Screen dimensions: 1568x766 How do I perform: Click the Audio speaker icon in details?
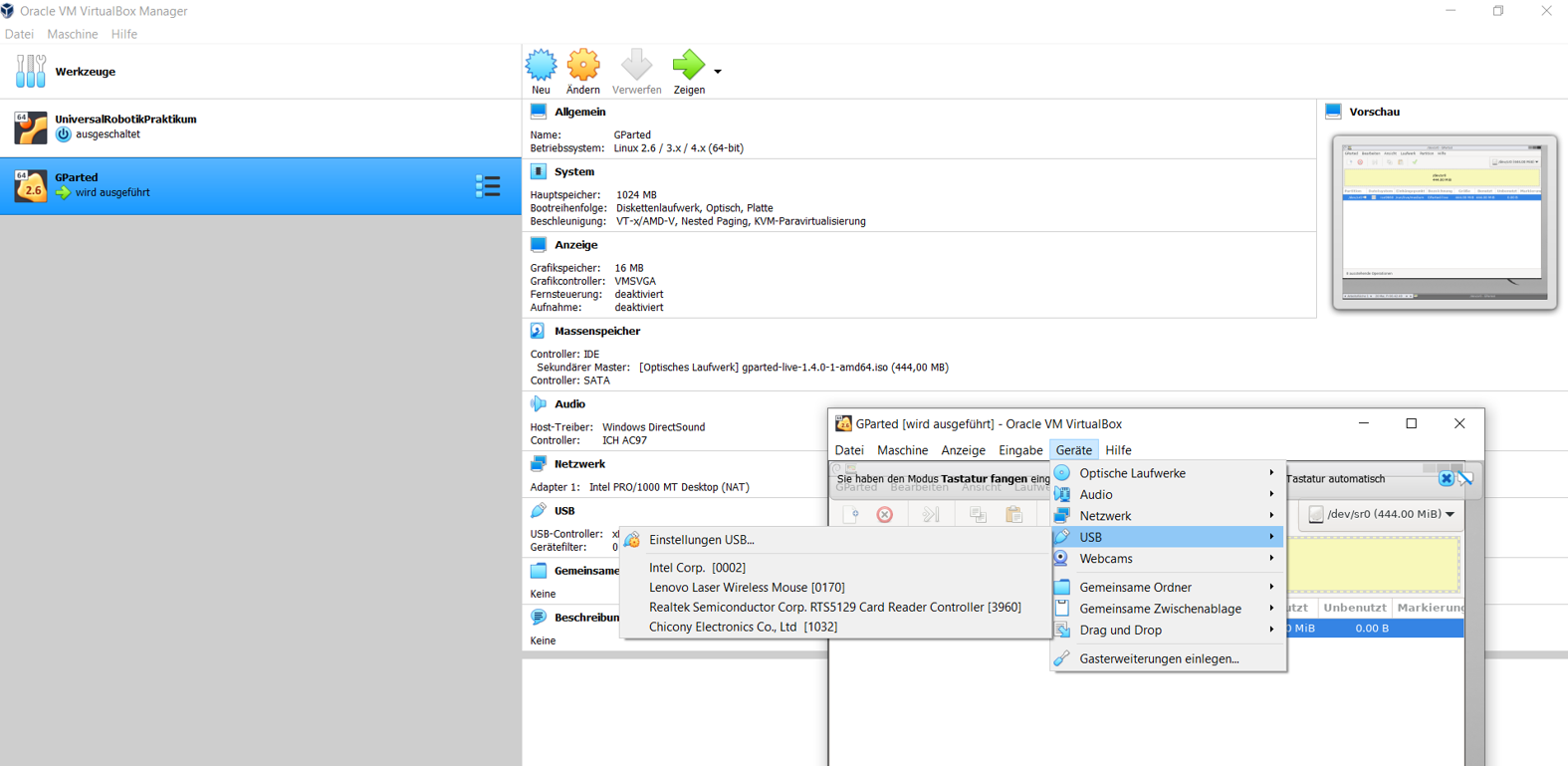pos(539,403)
